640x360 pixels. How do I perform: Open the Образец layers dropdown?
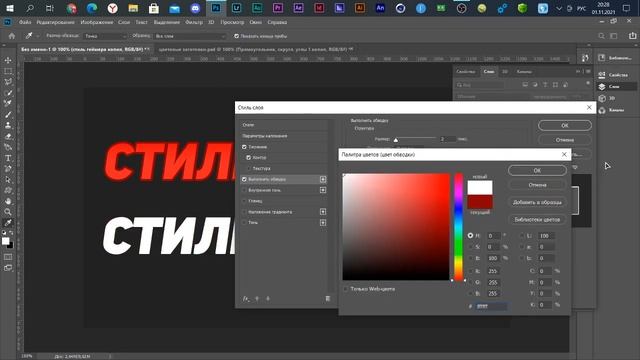click(x=190, y=36)
